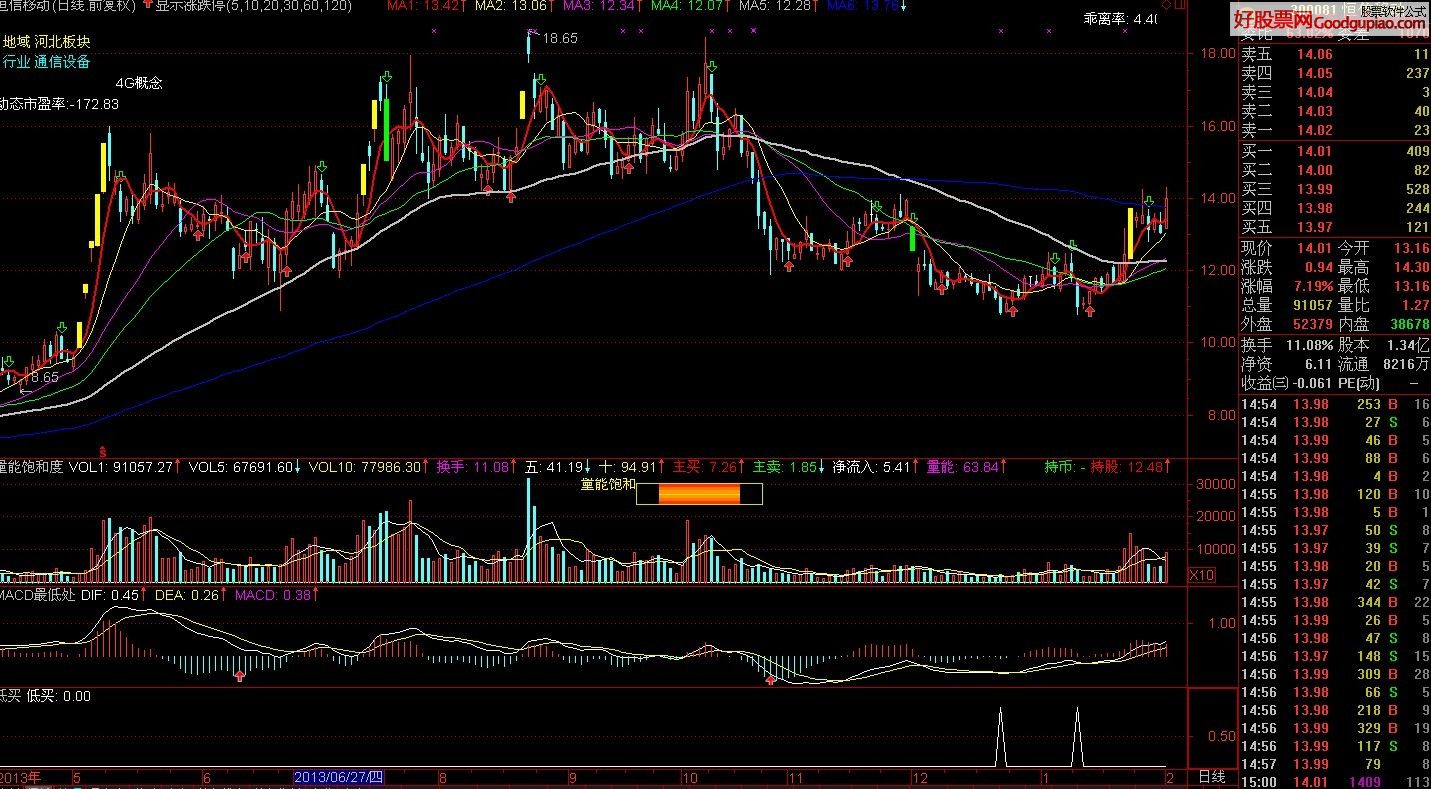
Task: Click the first 低买 signal spike in late December
Action: pos(1000,738)
